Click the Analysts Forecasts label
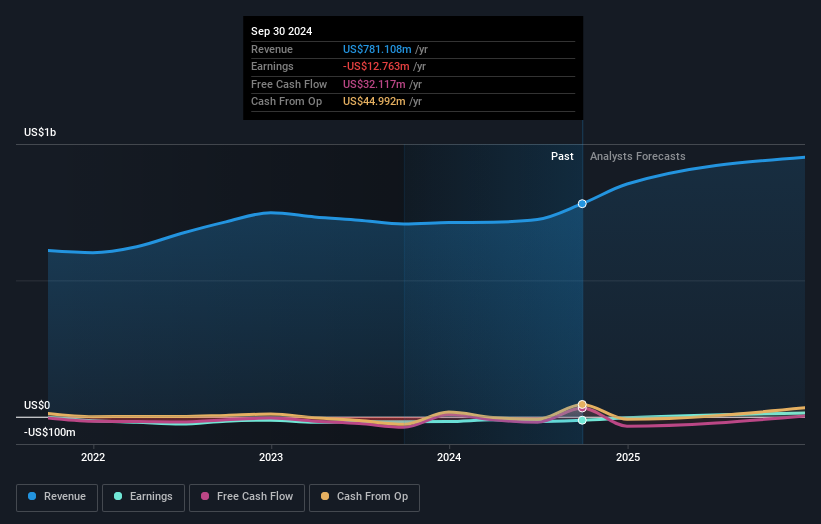 (637, 157)
